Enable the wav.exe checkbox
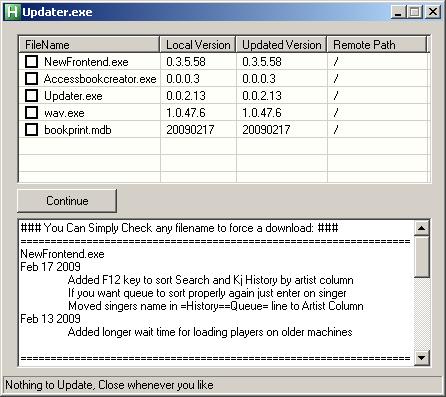 31,112
